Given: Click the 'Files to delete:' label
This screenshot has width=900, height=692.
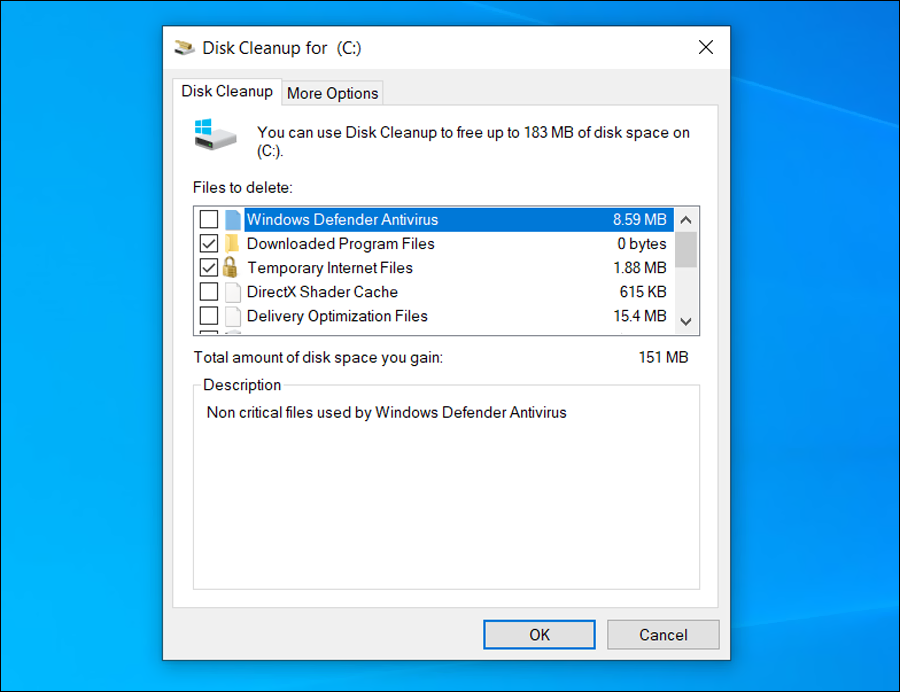Looking at the screenshot, I should [242, 188].
